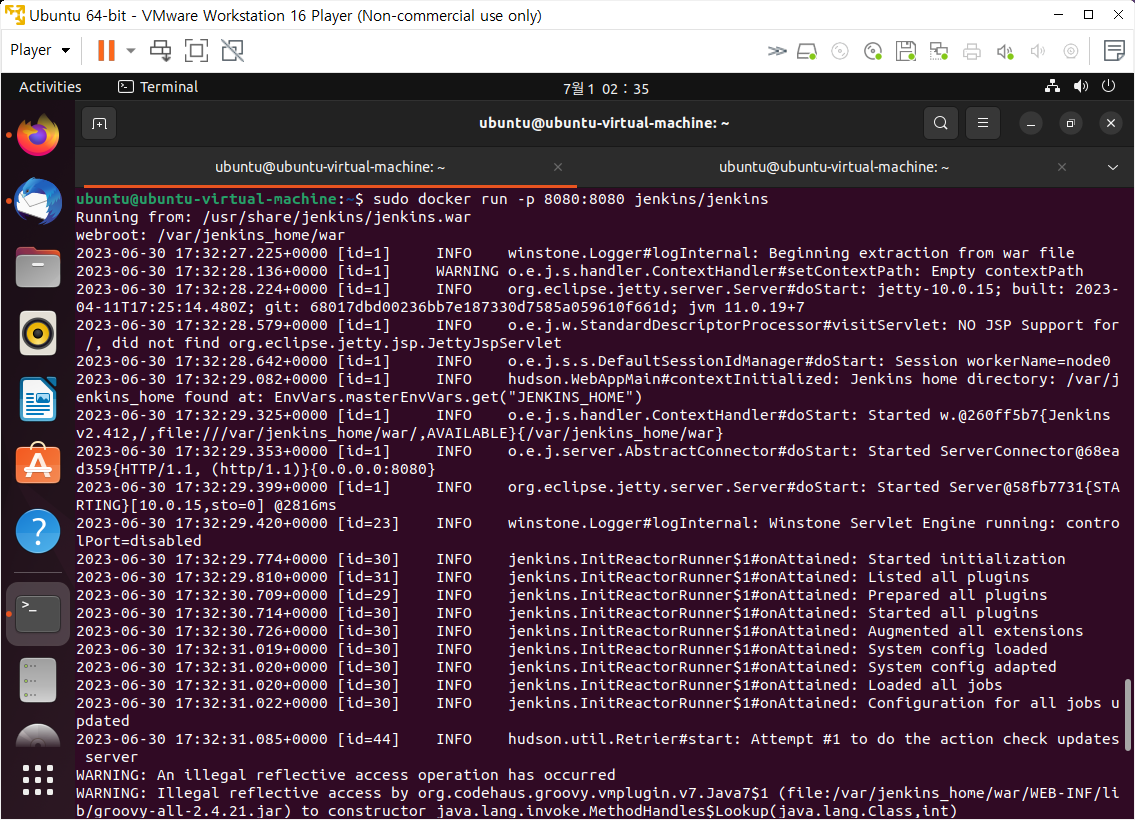Screen dimensions: 1135x820
Task: Pause the virtual machine with the orange pause icon
Action: tap(106, 50)
